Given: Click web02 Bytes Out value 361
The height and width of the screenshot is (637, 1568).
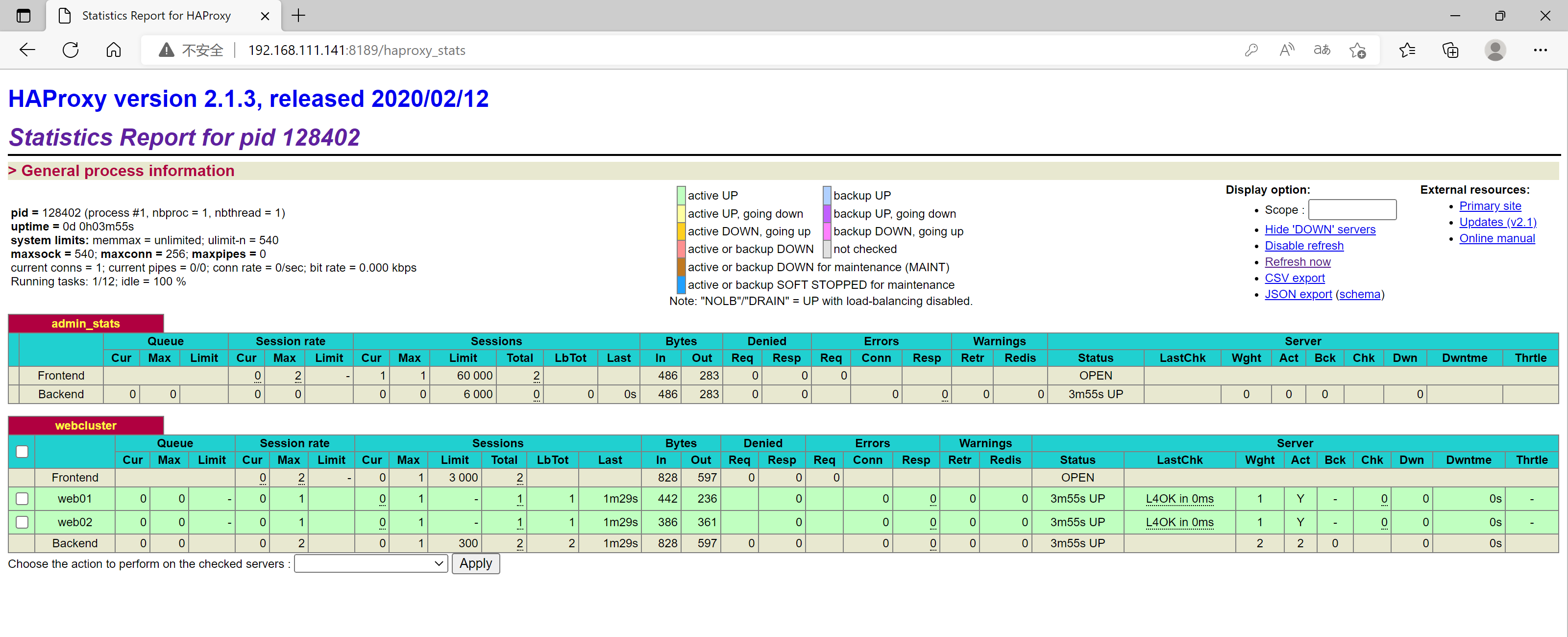Looking at the screenshot, I should 706,522.
